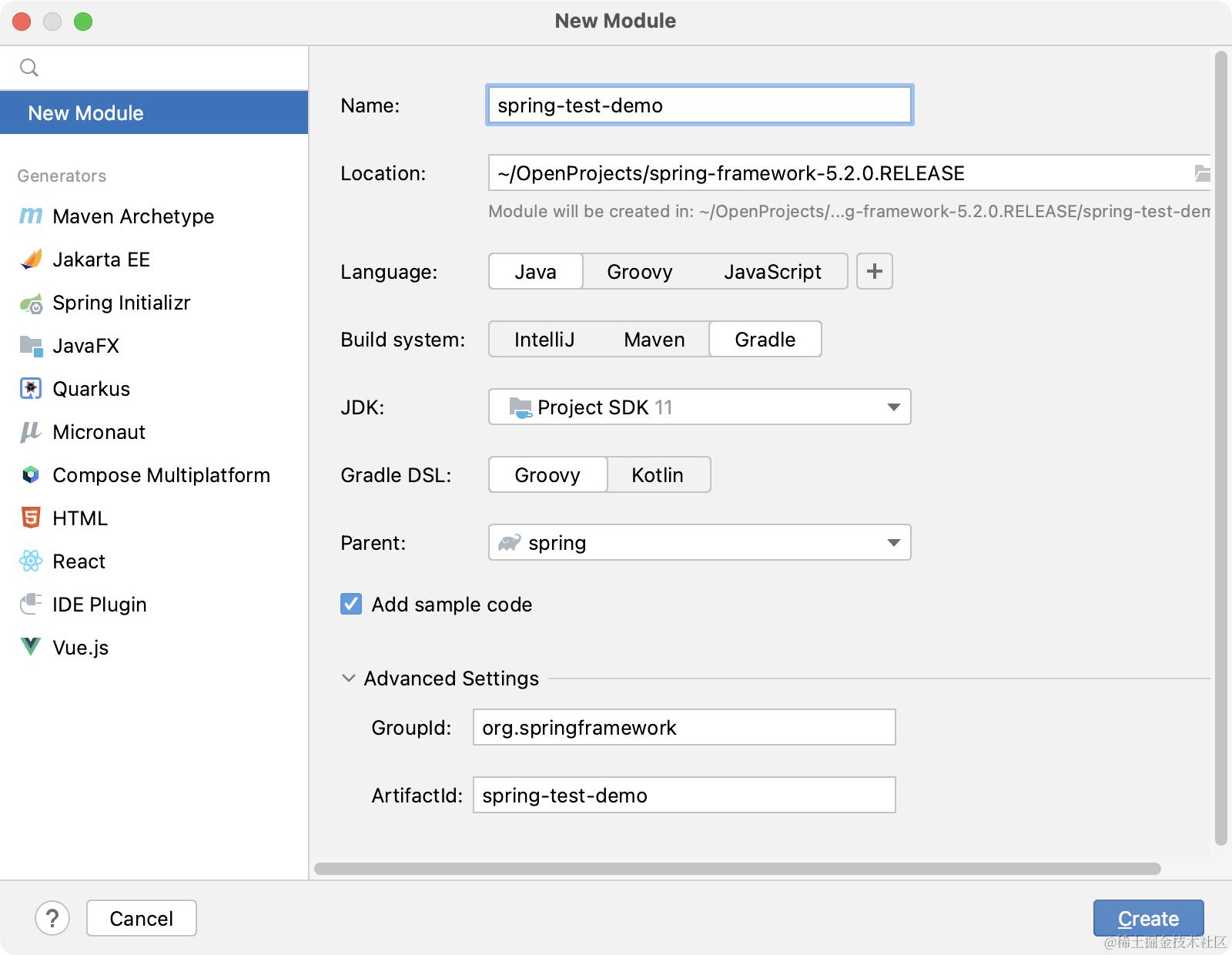Click the Maven Archetype generator icon

31,216
